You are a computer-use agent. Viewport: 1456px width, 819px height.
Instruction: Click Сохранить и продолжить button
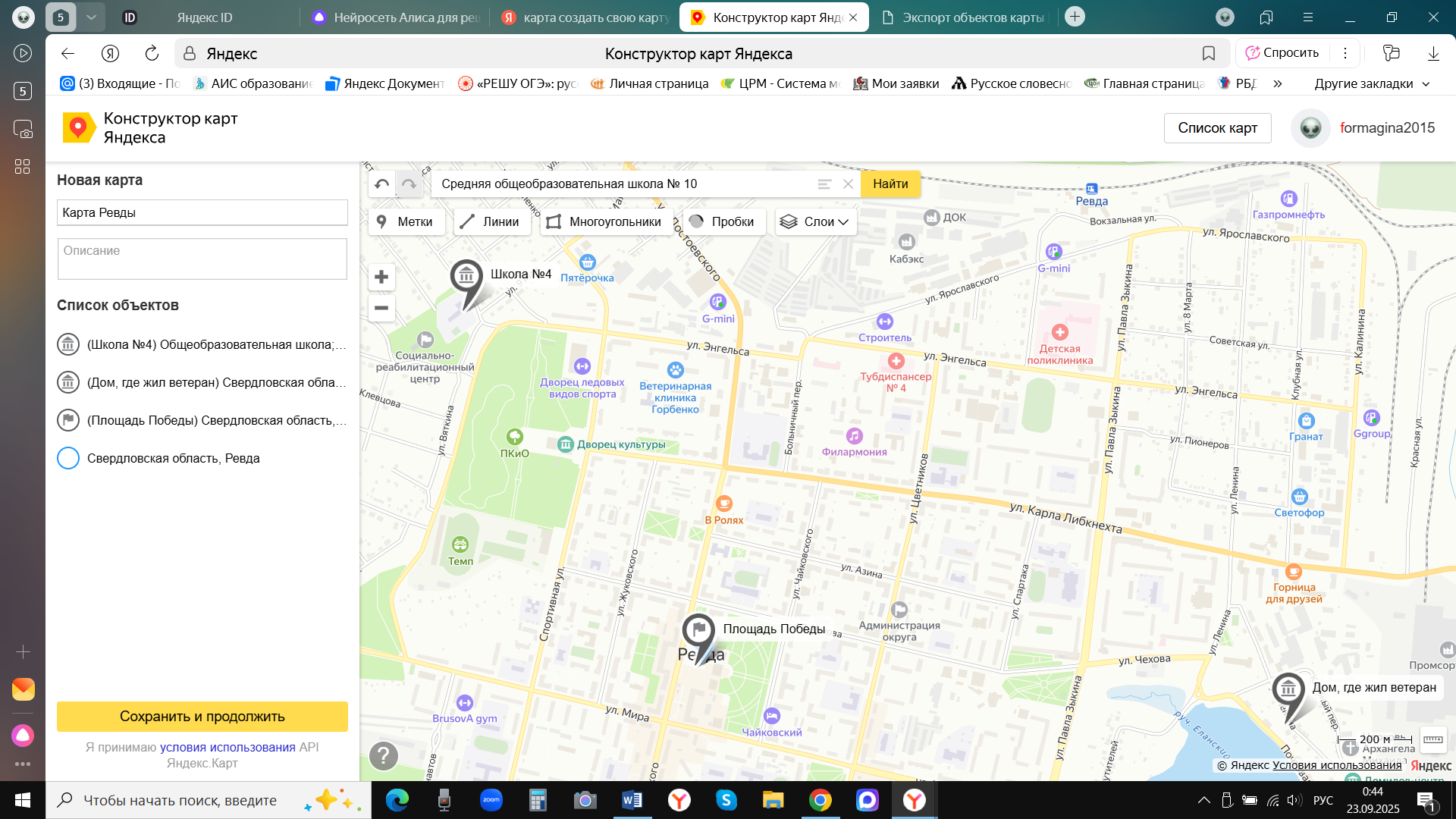point(202,717)
